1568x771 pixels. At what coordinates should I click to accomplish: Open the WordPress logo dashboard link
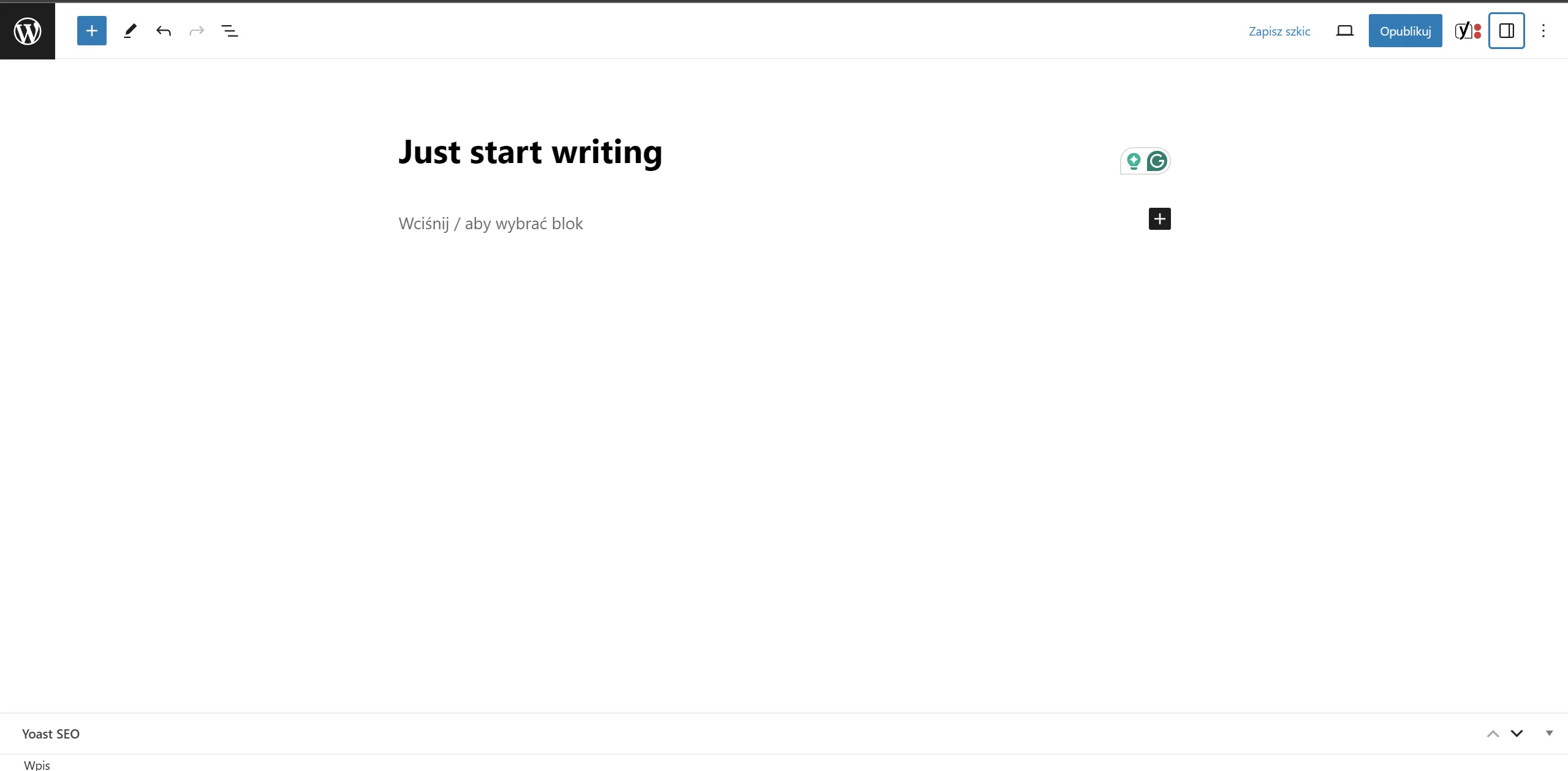pos(28,31)
